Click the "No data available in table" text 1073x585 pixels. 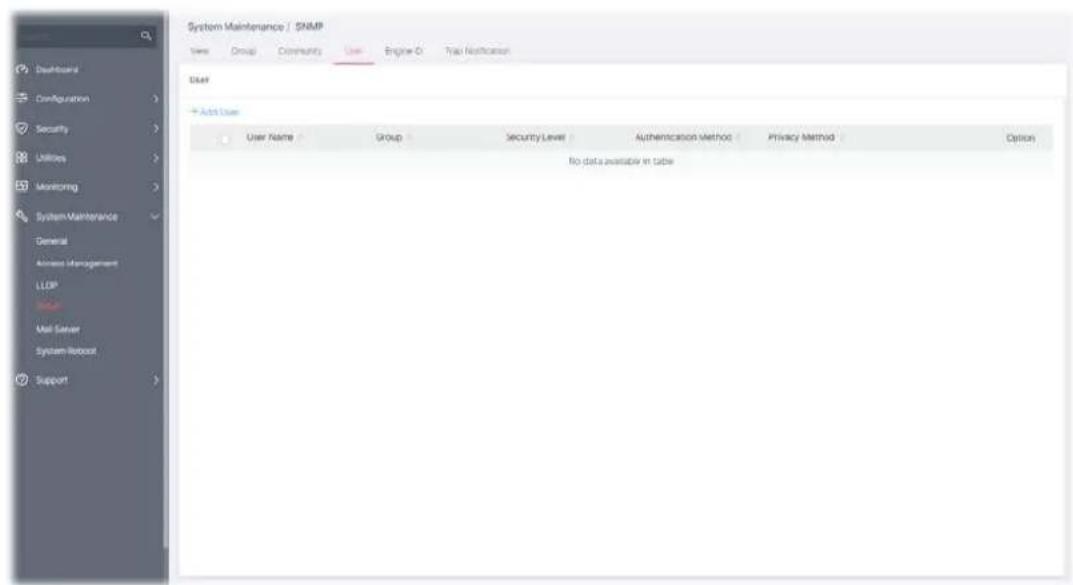tap(621, 161)
